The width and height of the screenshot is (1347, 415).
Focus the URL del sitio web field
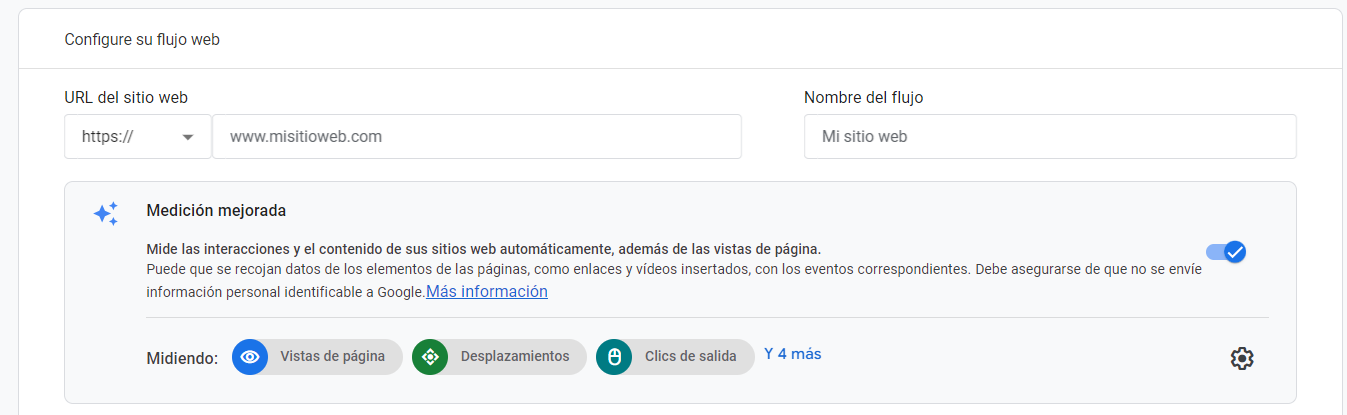pyautogui.click(x=477, y=137)
